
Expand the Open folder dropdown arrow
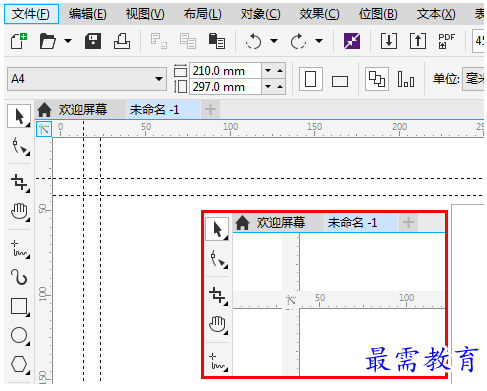tap(68, 41)
